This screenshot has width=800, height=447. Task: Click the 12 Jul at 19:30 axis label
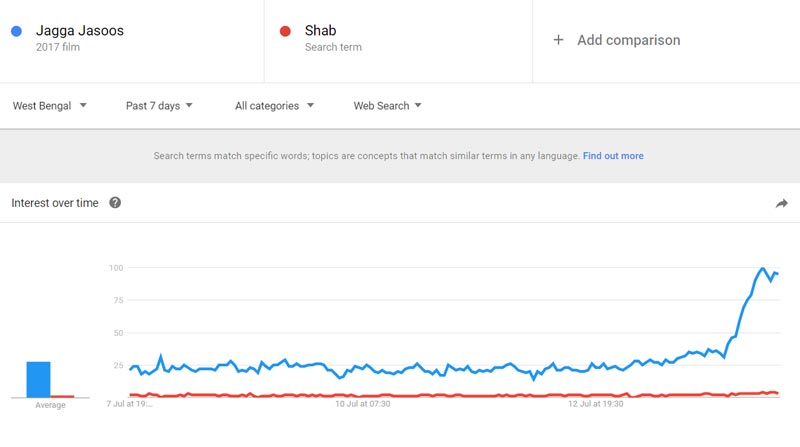pyautogui.click(x=595, y=404)
